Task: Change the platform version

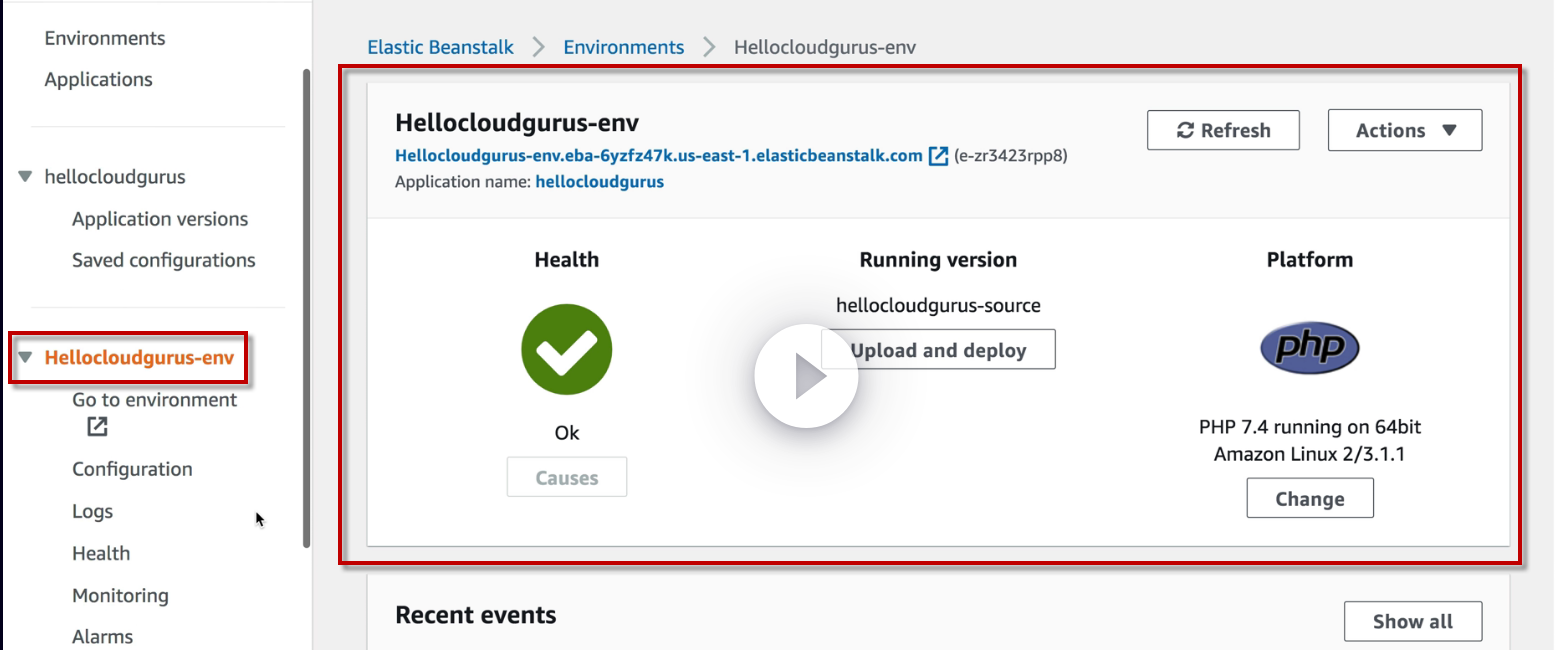Action: click(x=1310, y=499)
